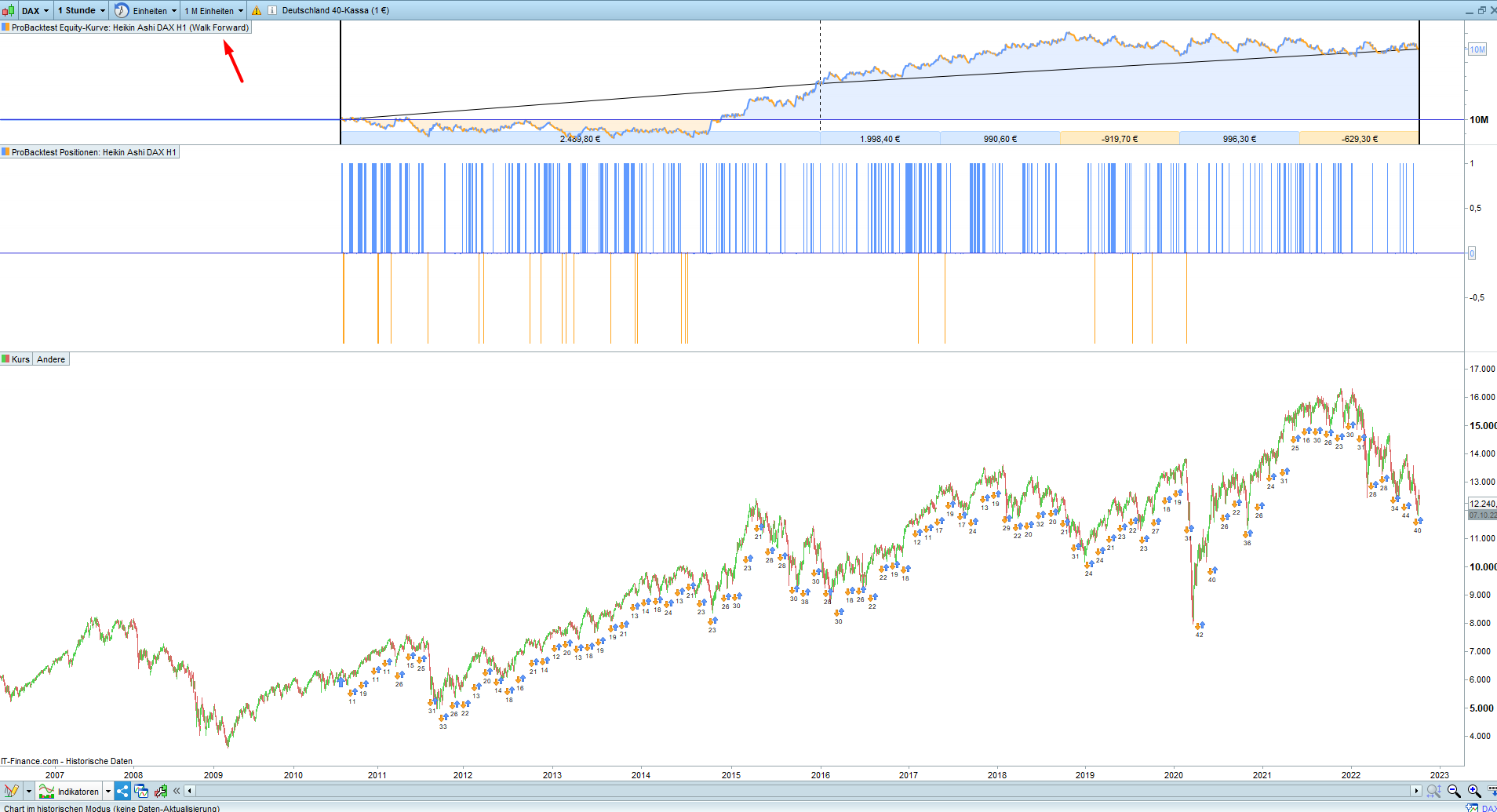
Task: Click the drawing tools pencil icon
Action: pos(12,791)
